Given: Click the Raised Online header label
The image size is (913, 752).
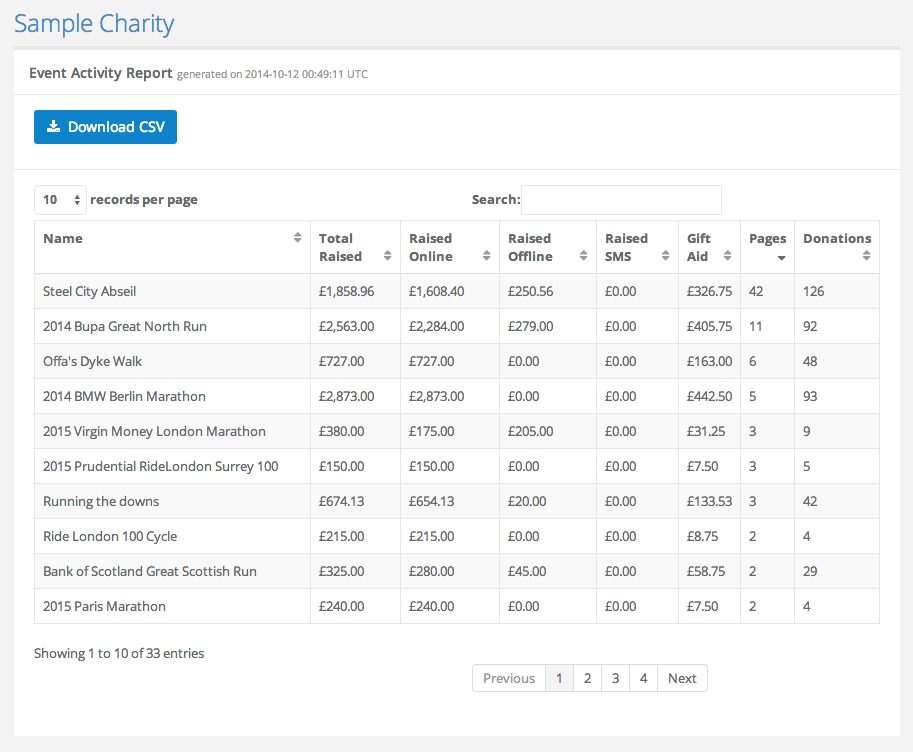Looking at the screenshot, I should click(x=431, y=247).
